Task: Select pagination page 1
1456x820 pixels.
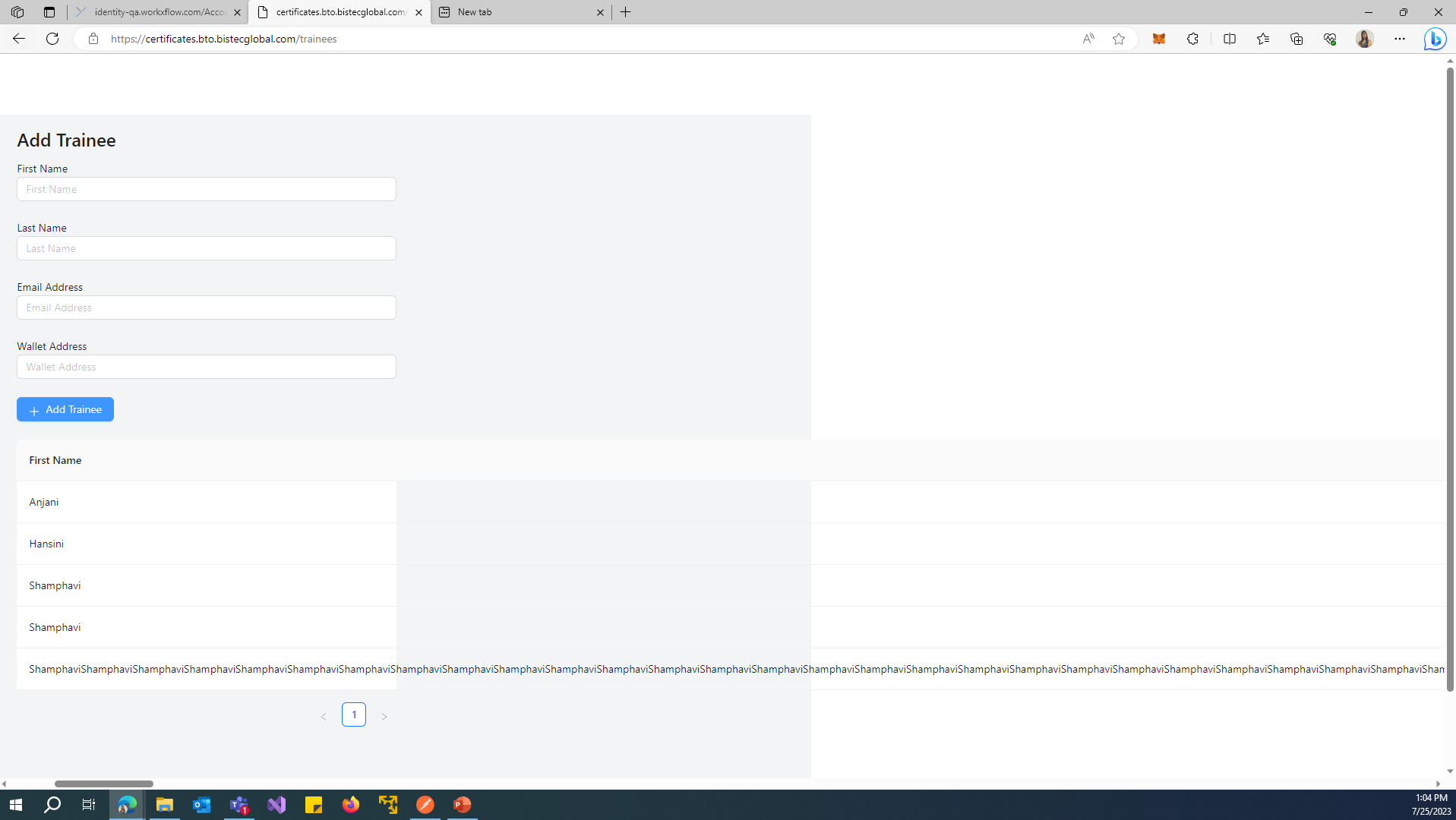Action: tap(353, 714)
